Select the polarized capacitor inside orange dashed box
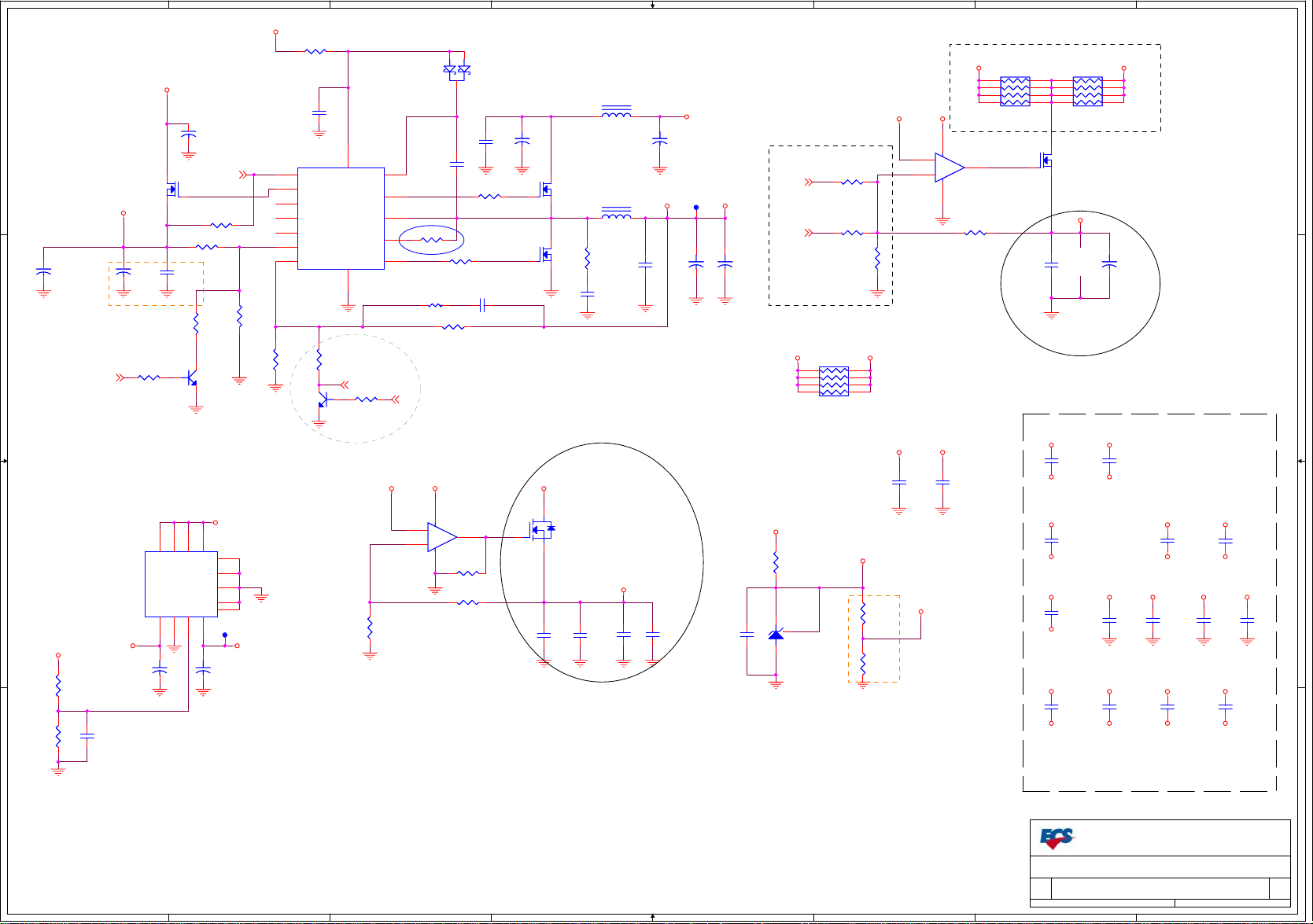Screen dimensions: 1313x924 coord(124,272)
